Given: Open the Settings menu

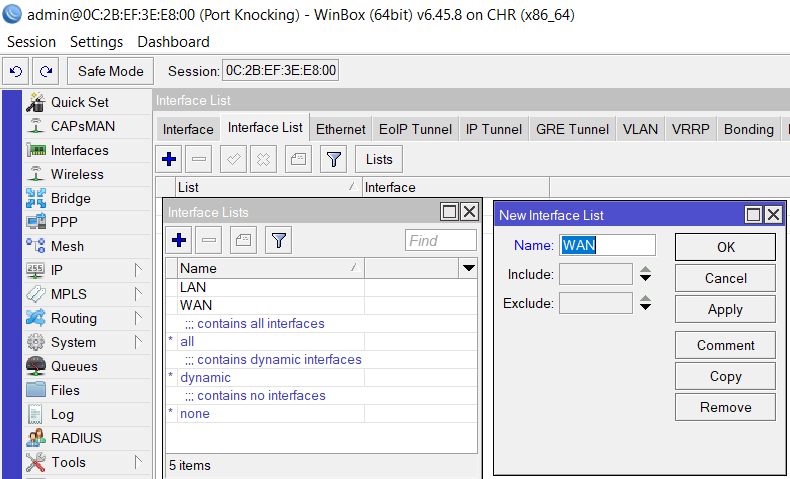Looking at the screenshot, I should tap(96, 42).
